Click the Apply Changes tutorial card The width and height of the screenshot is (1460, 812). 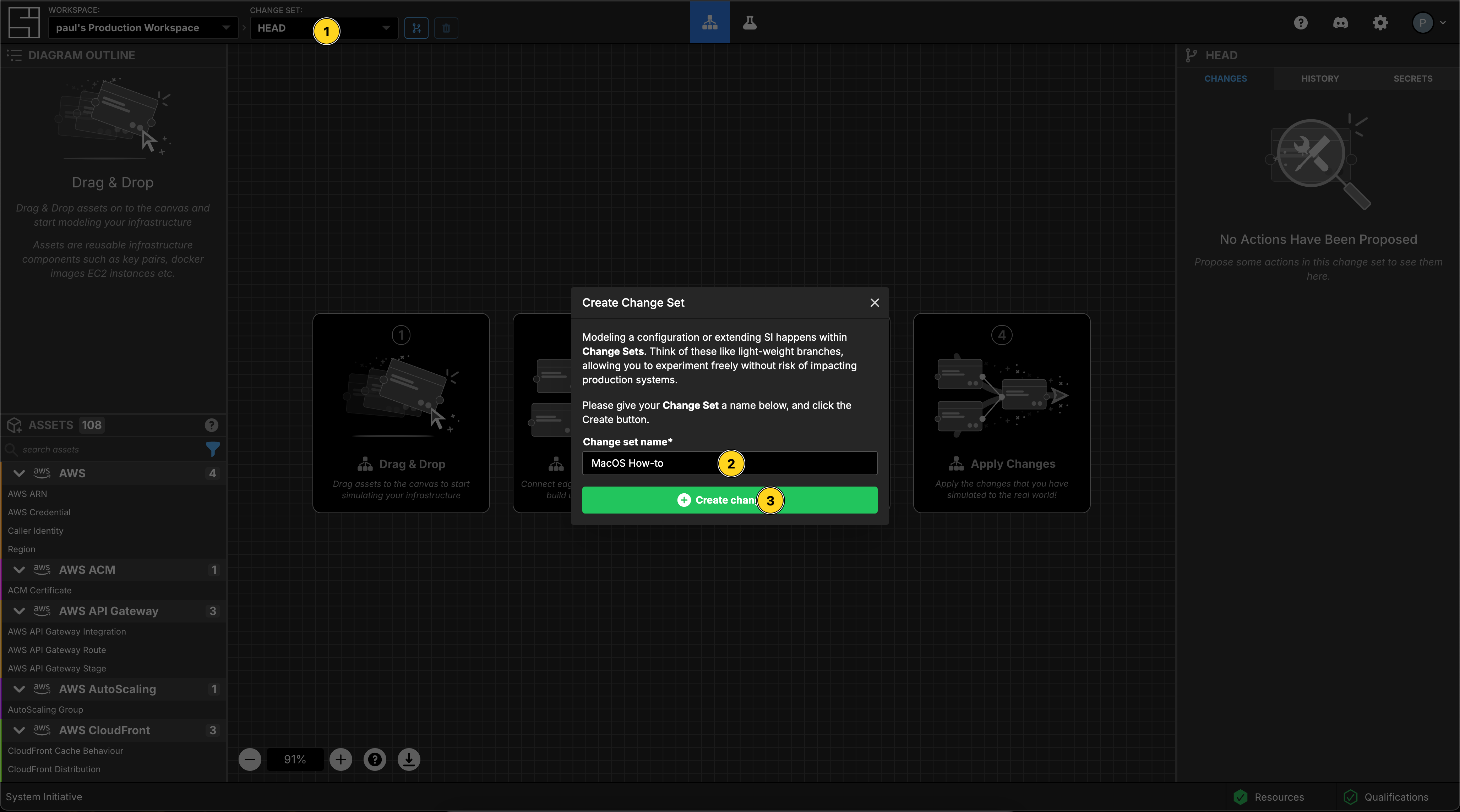tap(1002, 413)
